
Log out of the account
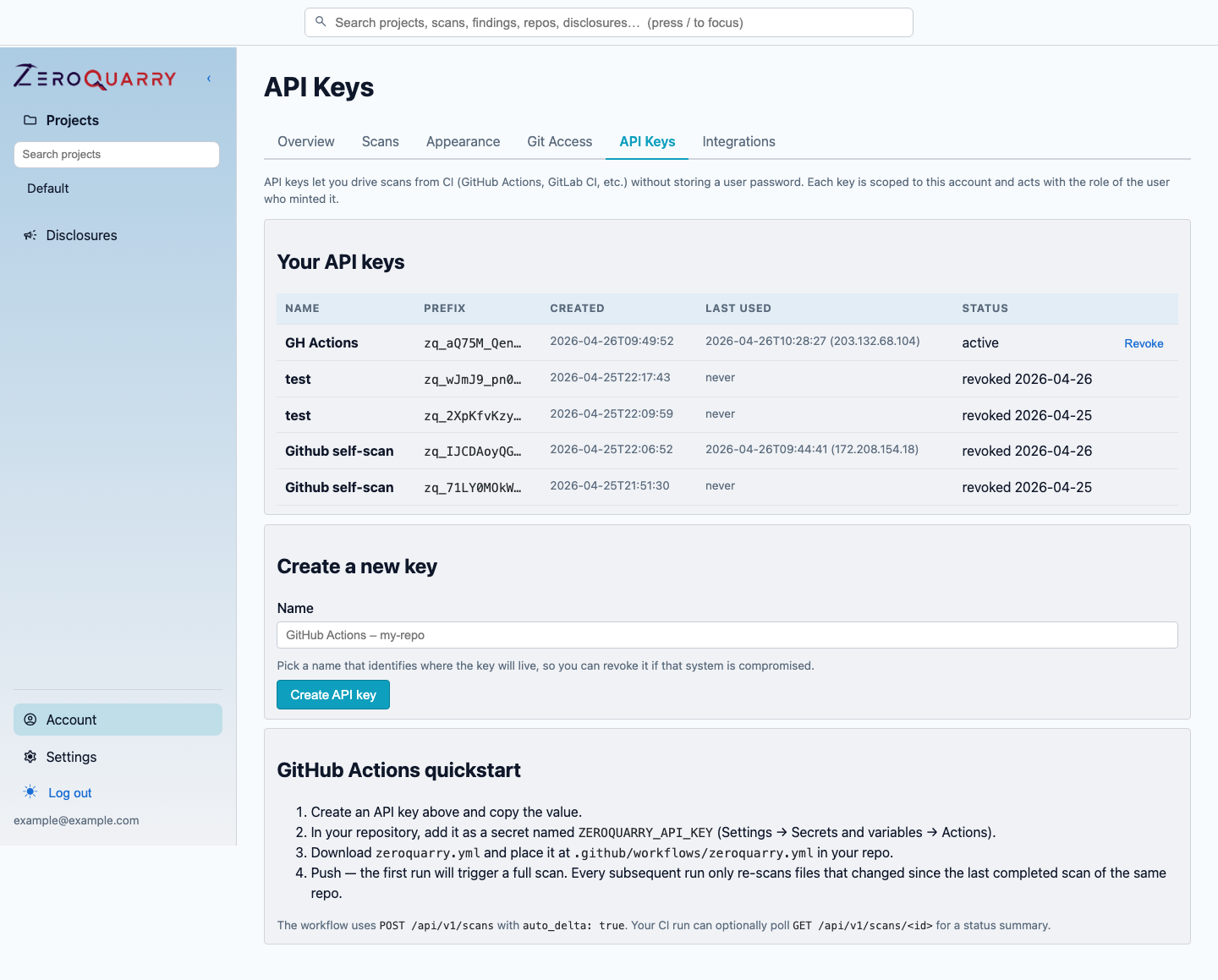70,793
